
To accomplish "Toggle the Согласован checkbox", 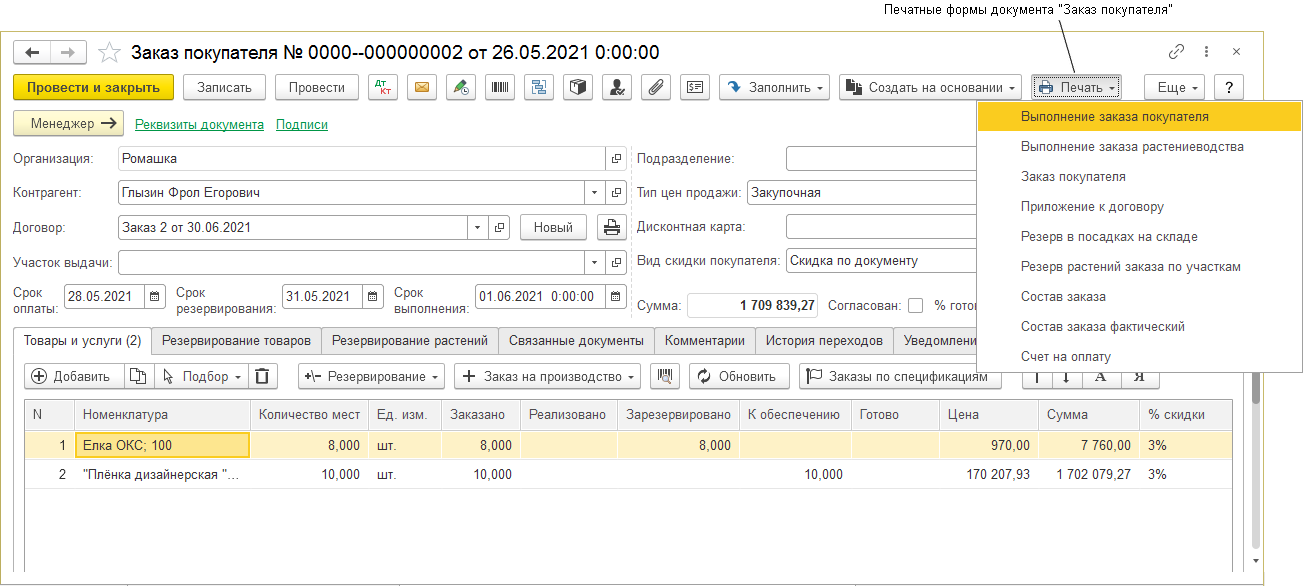I will 915,306.
